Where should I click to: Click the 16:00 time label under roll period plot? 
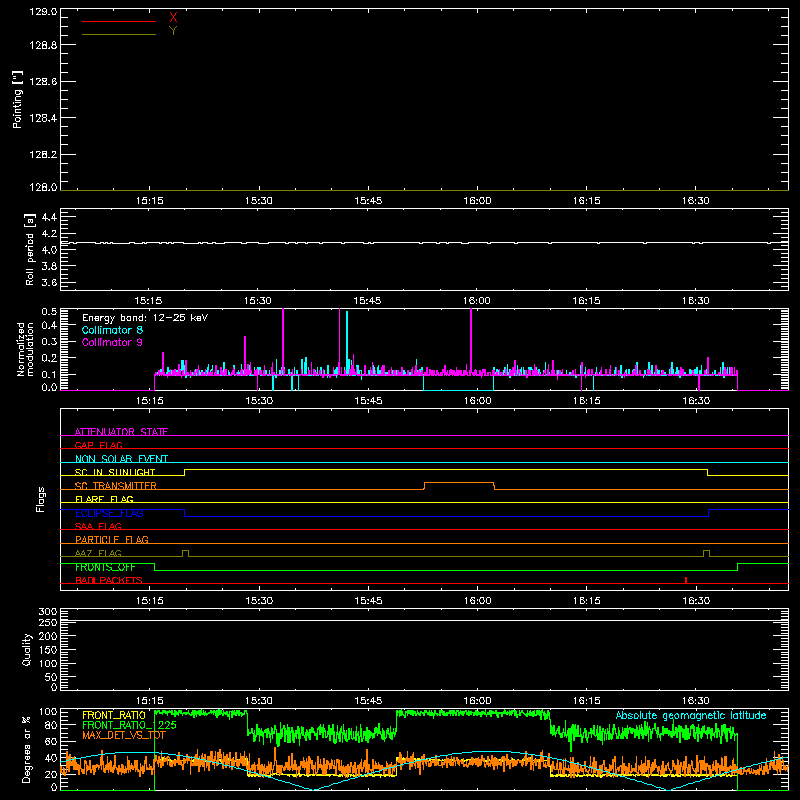[477, 301]
